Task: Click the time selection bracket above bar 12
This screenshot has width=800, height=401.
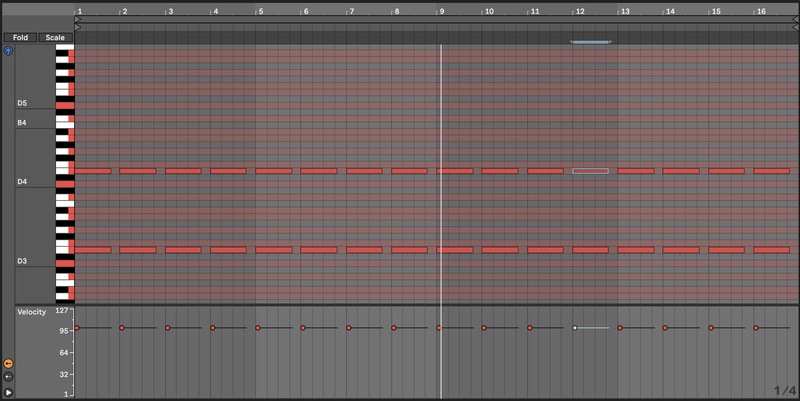Action: click(590, 42)
